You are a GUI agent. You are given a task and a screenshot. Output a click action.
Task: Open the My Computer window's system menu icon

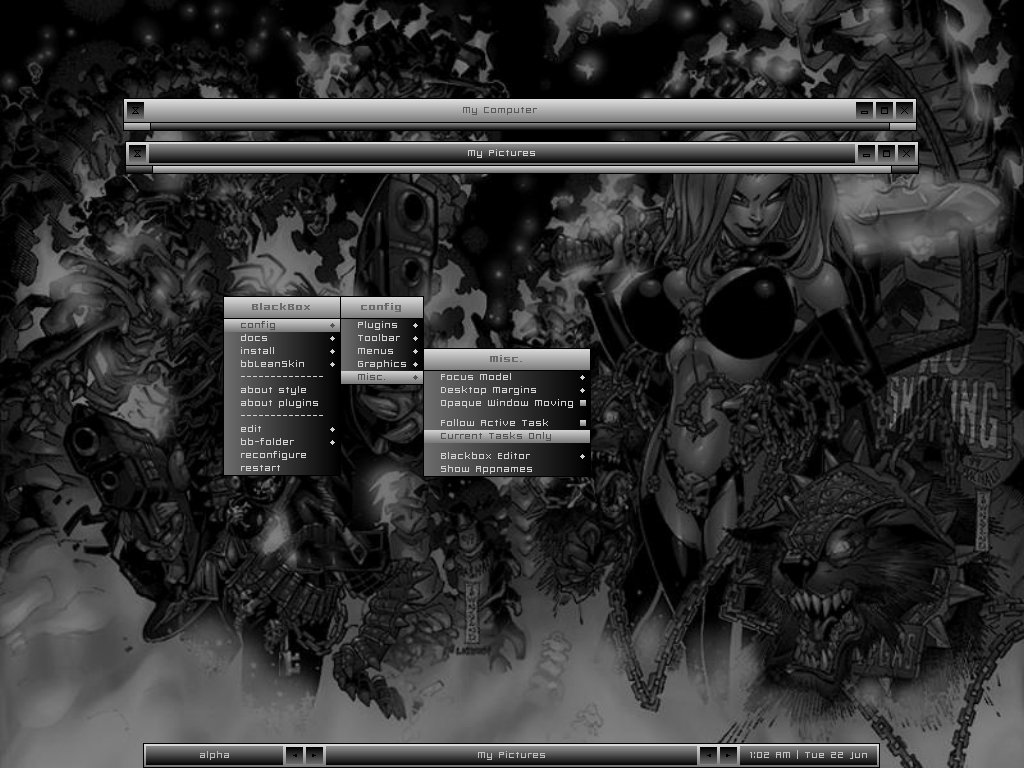click(x=135, y=110)
